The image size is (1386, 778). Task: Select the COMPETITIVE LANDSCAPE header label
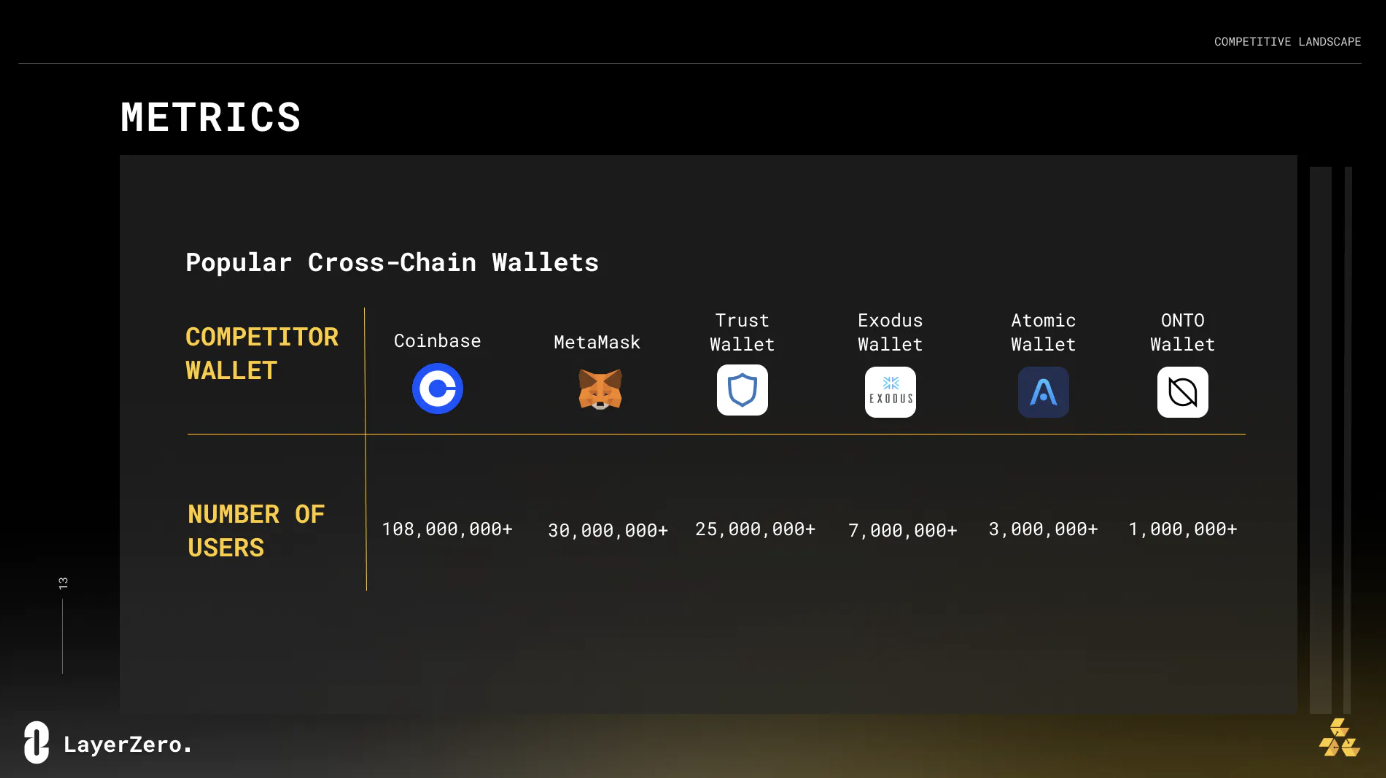(1287, 42)
